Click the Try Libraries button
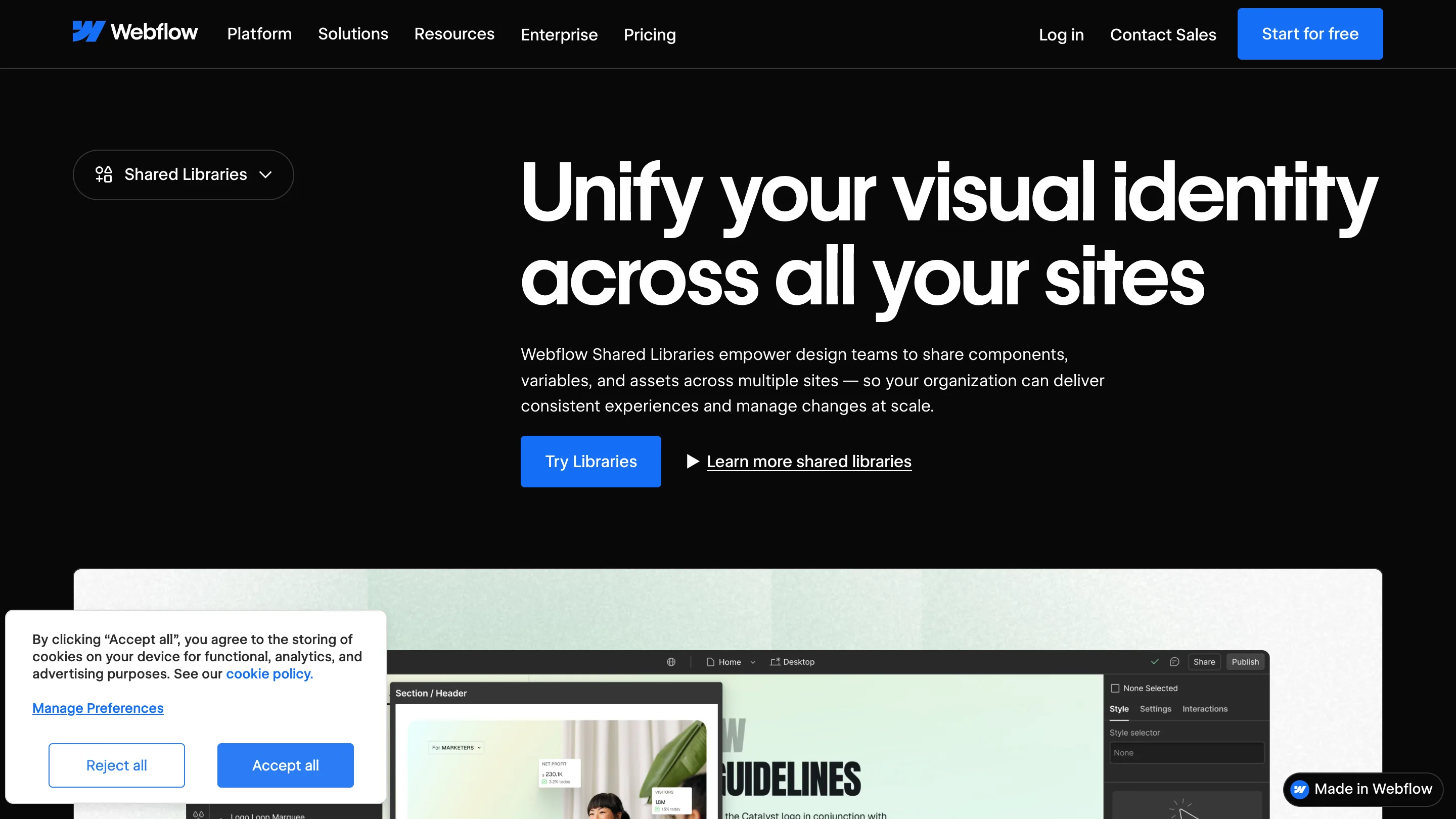The image size is (1456, 819). tap(590, 461)
